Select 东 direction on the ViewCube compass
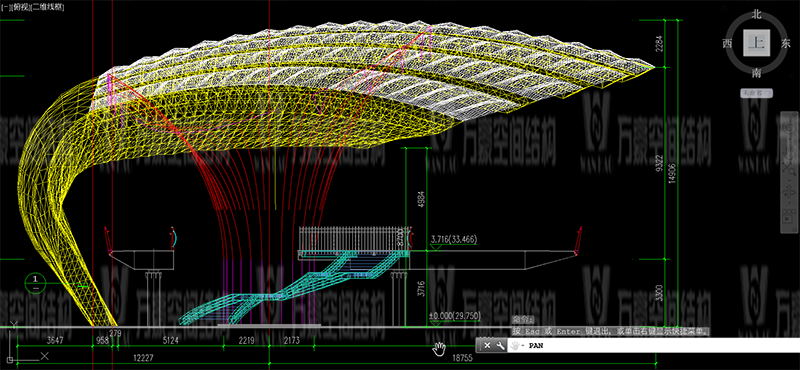Image resolution: width=800 pixels, height=370 pixels. tap(786, 43)
